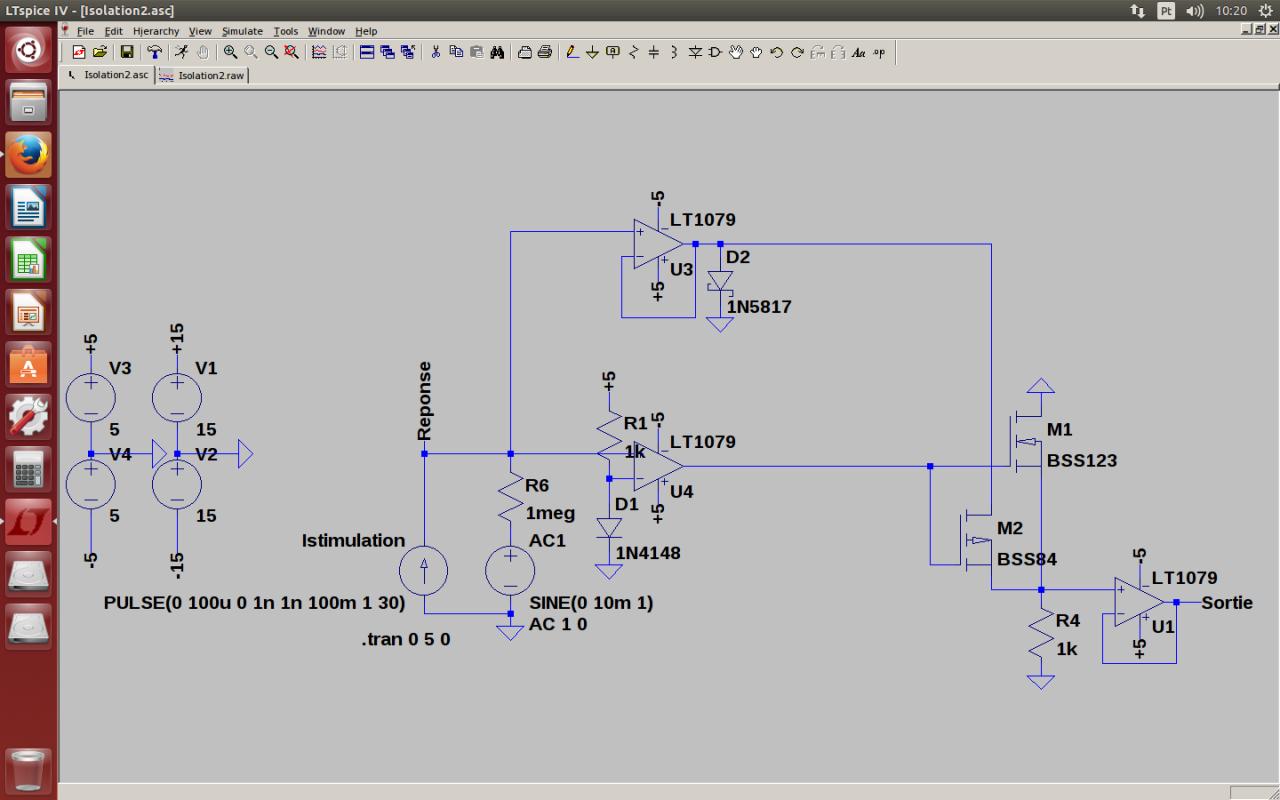1280x800 pixels.
Task: Cascade windows using the toolbar icon
Action: [x=388, y=52]
